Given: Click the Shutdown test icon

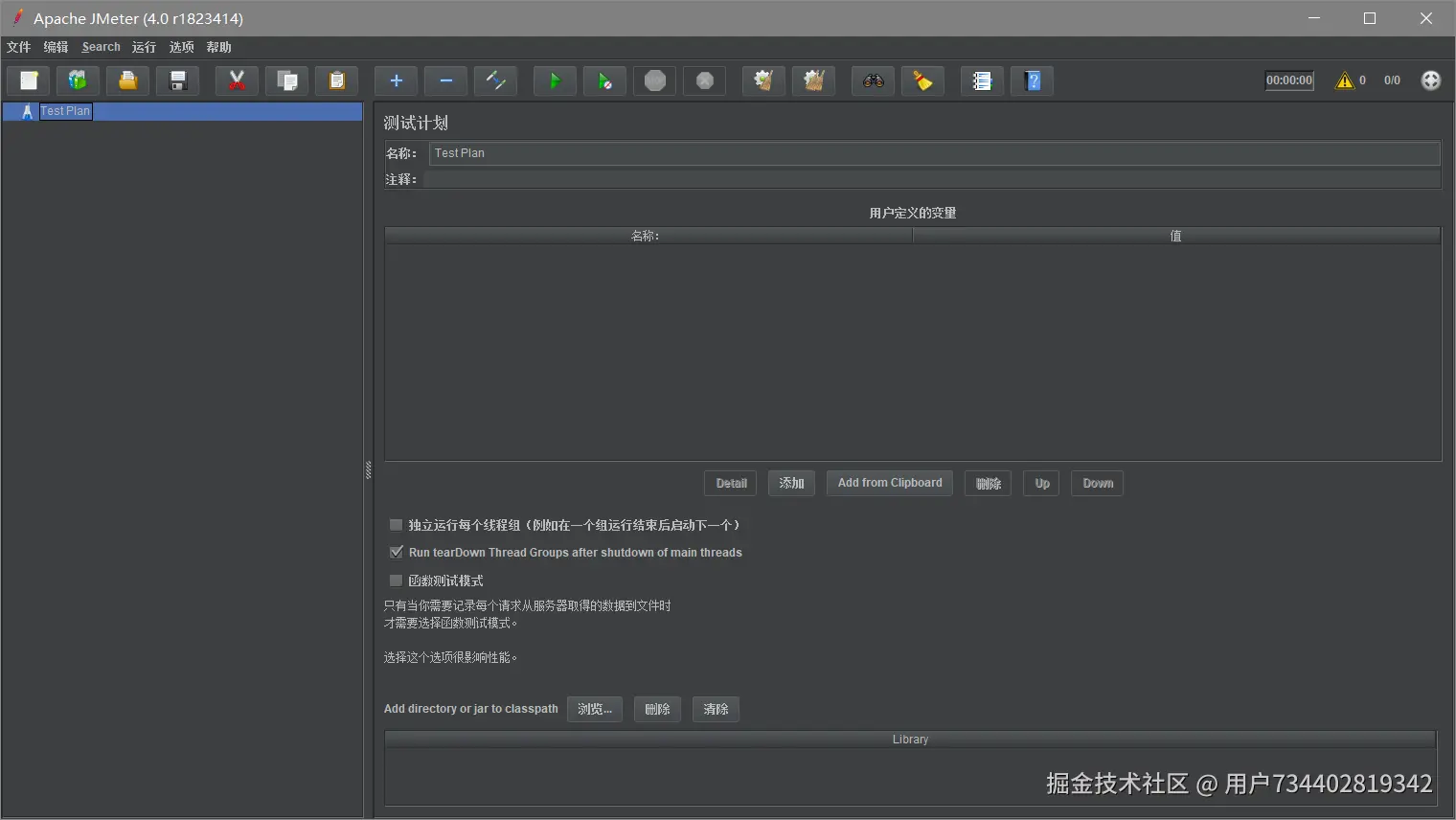Looking at the screenshot, I should (705, 81).
